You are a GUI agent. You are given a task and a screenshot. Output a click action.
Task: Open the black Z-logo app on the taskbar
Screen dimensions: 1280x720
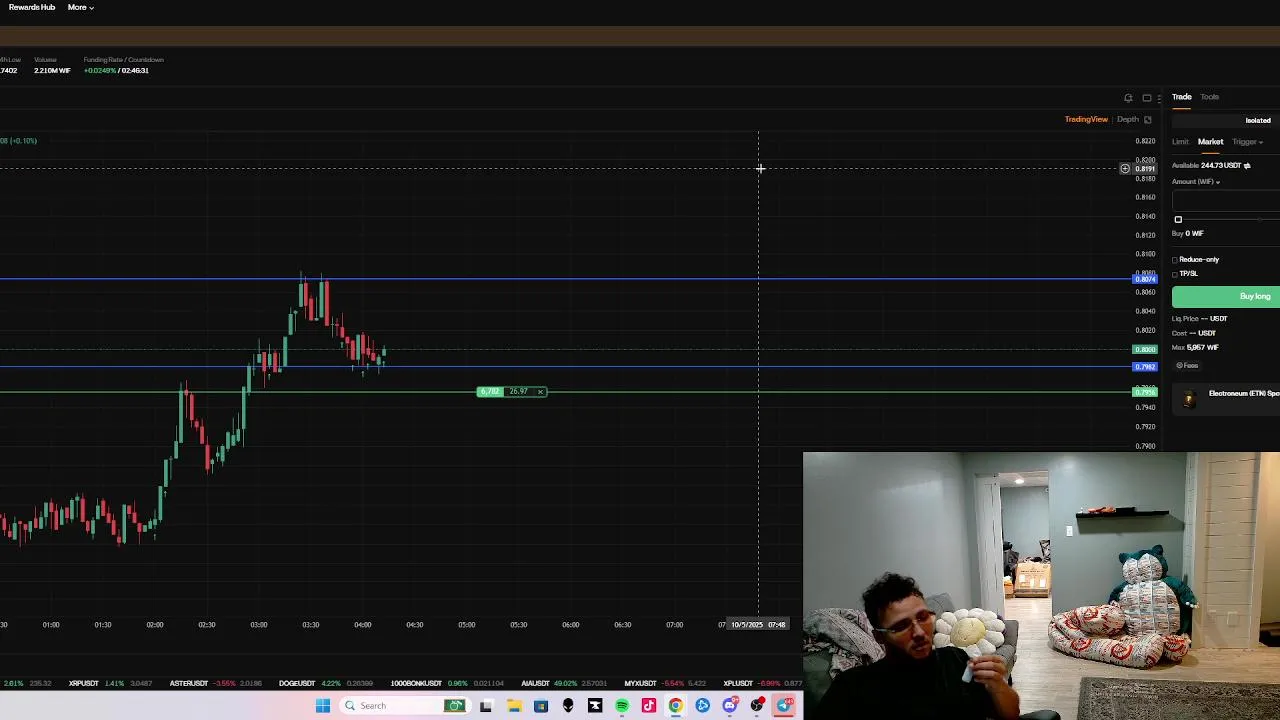pos(595,706)
